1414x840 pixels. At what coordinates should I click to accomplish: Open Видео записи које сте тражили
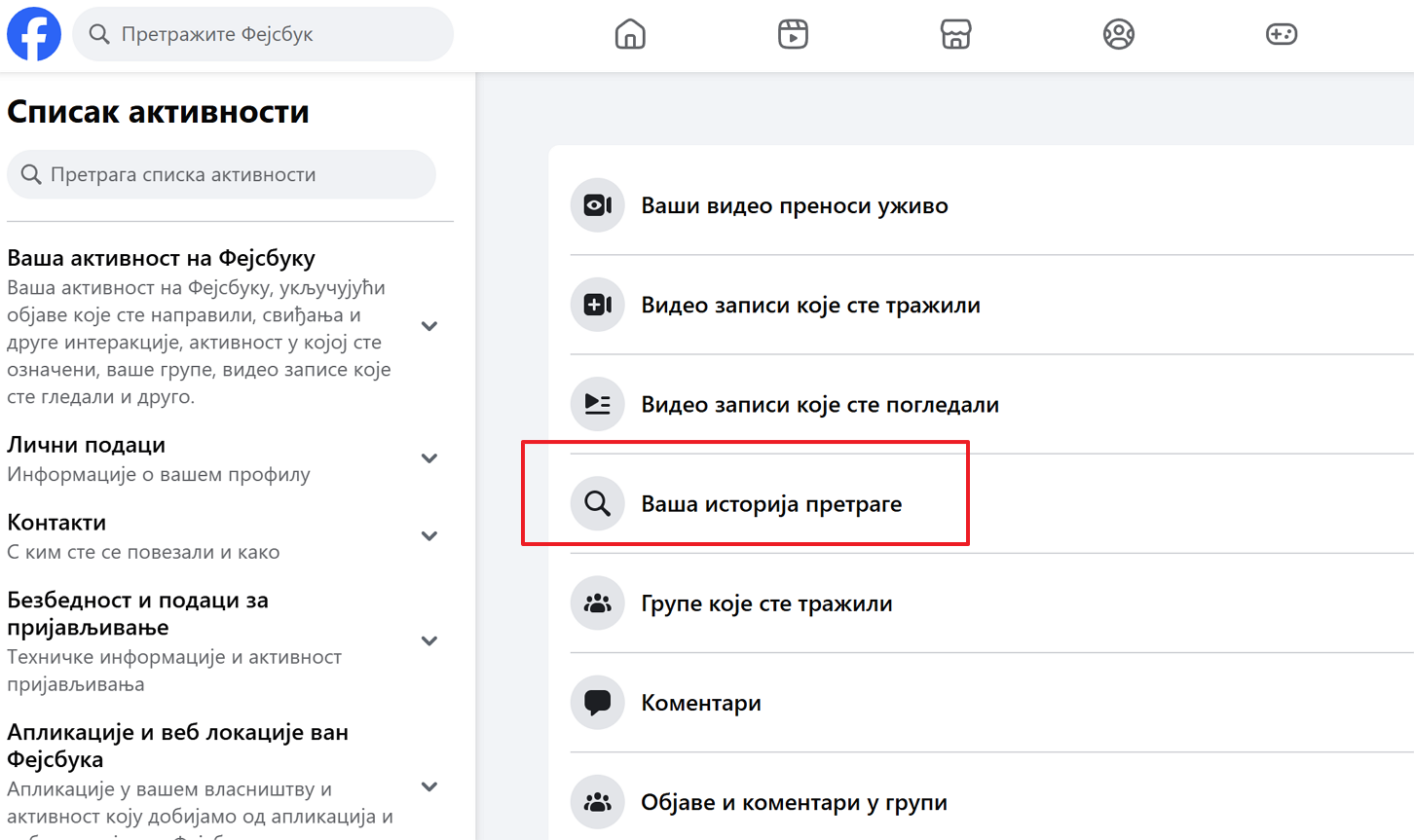[x=810, y=306]
